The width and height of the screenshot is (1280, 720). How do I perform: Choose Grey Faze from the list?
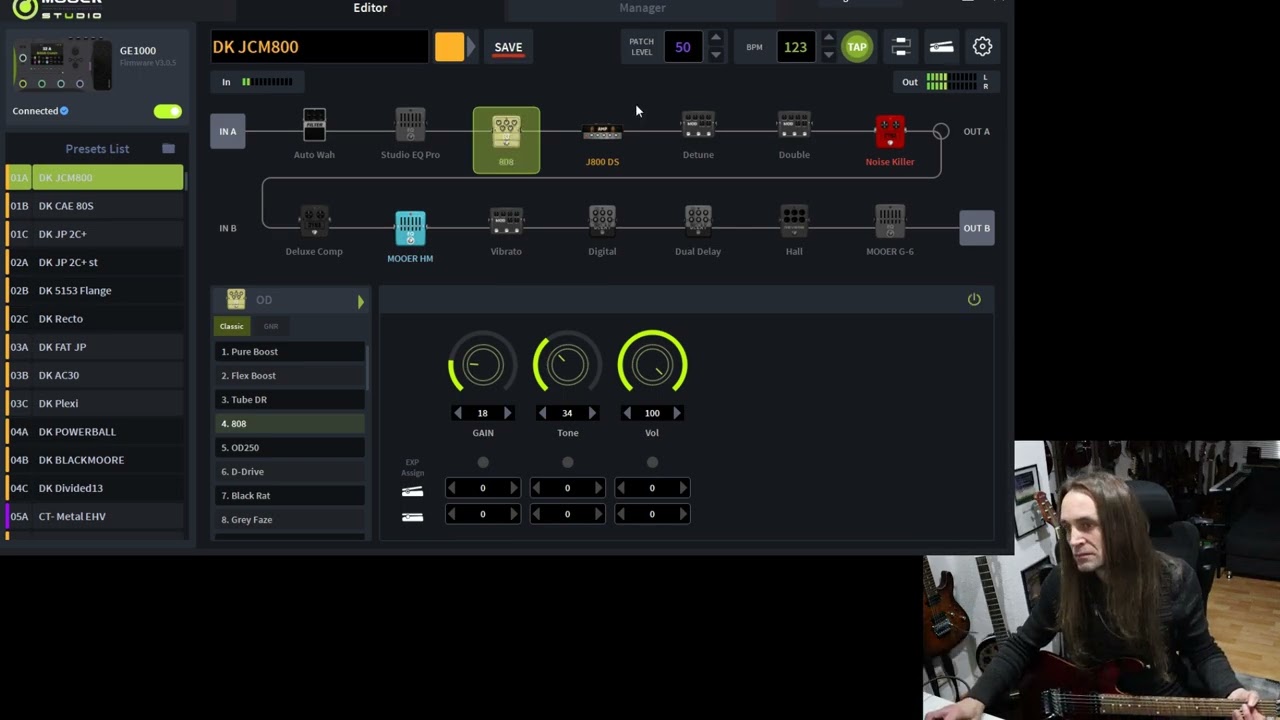coord(290,520)
